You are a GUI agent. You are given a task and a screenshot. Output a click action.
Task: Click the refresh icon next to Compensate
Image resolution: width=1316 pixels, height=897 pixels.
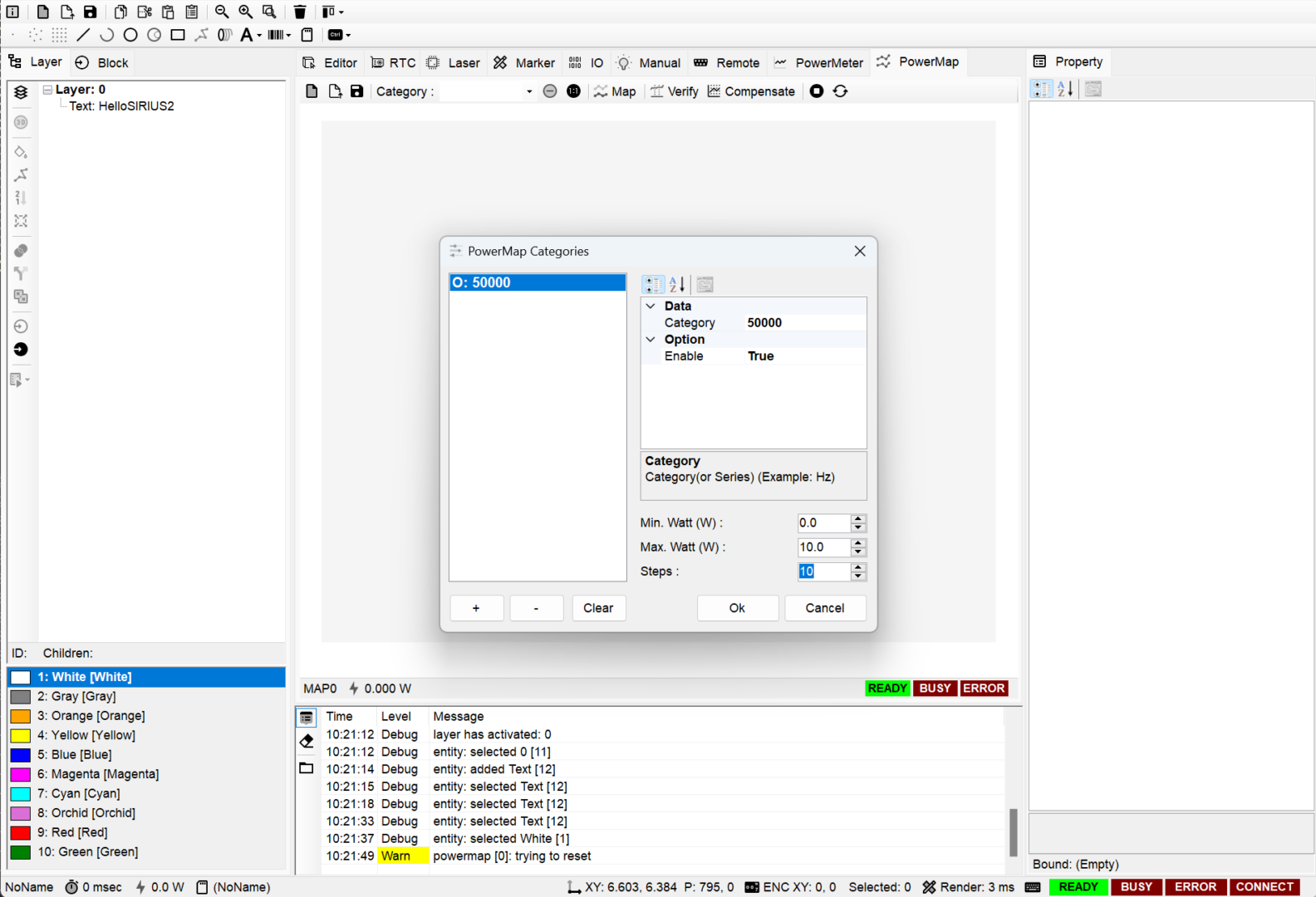pos(840,91)
